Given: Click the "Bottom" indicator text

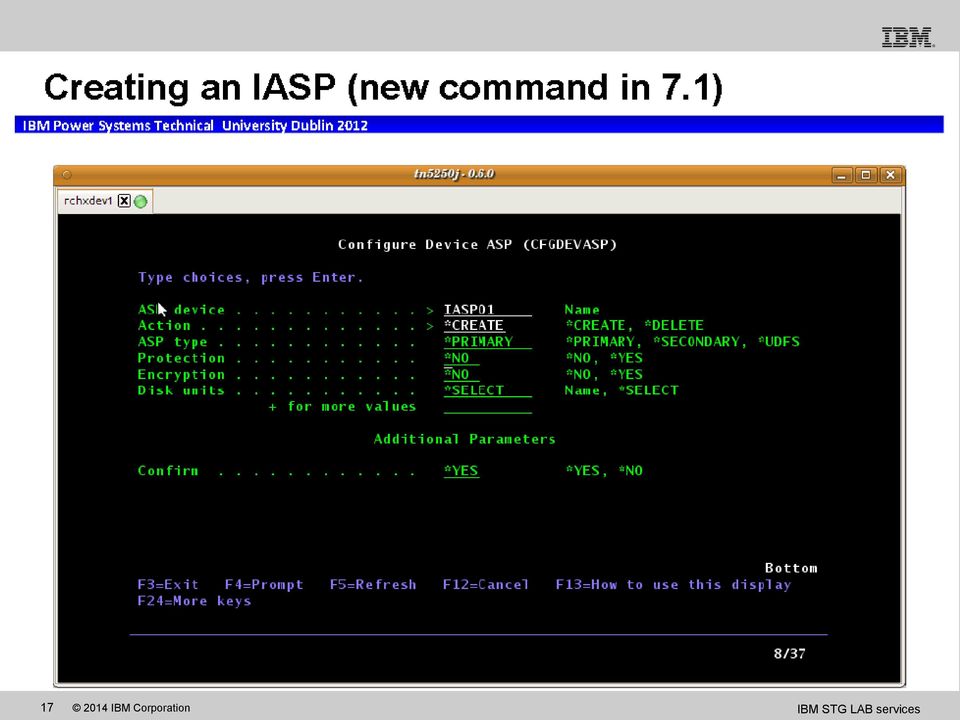Looking at the screenshot, I should 791,568.
